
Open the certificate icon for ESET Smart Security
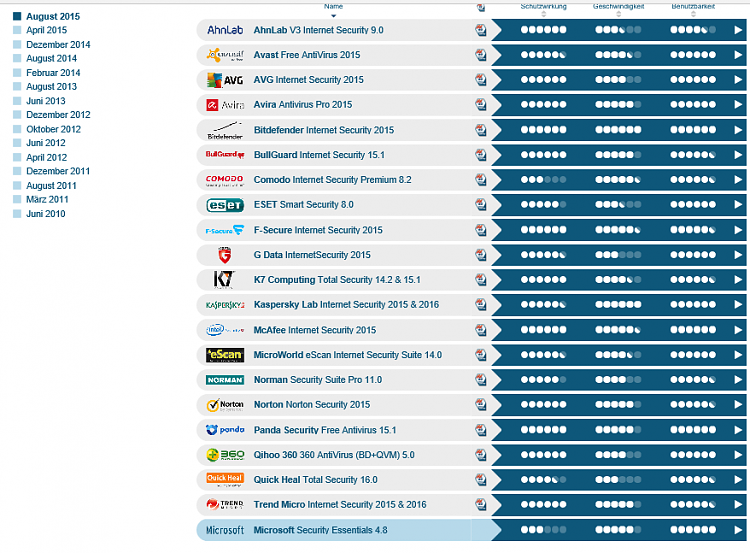click(x=481, y=205)
